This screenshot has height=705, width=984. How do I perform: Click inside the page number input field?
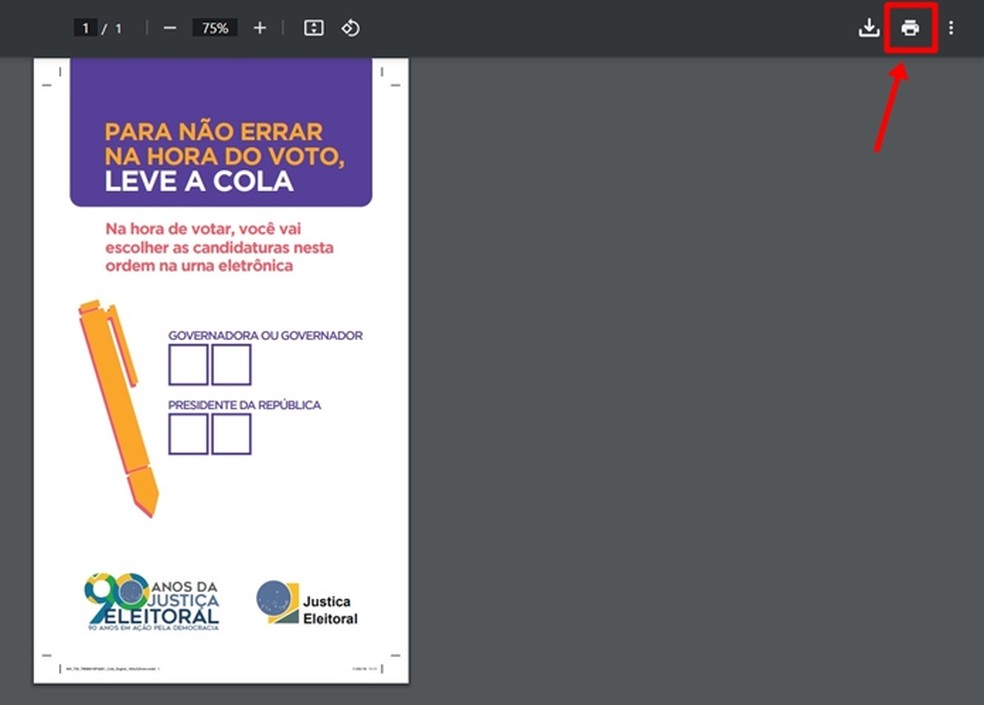85,27
